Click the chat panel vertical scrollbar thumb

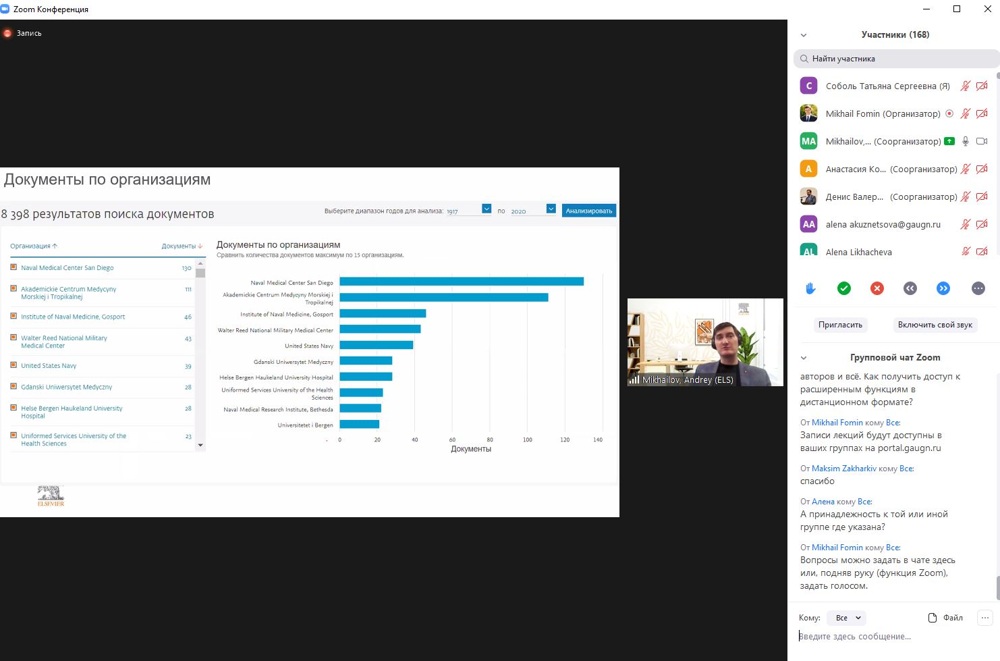pos(997,588)
